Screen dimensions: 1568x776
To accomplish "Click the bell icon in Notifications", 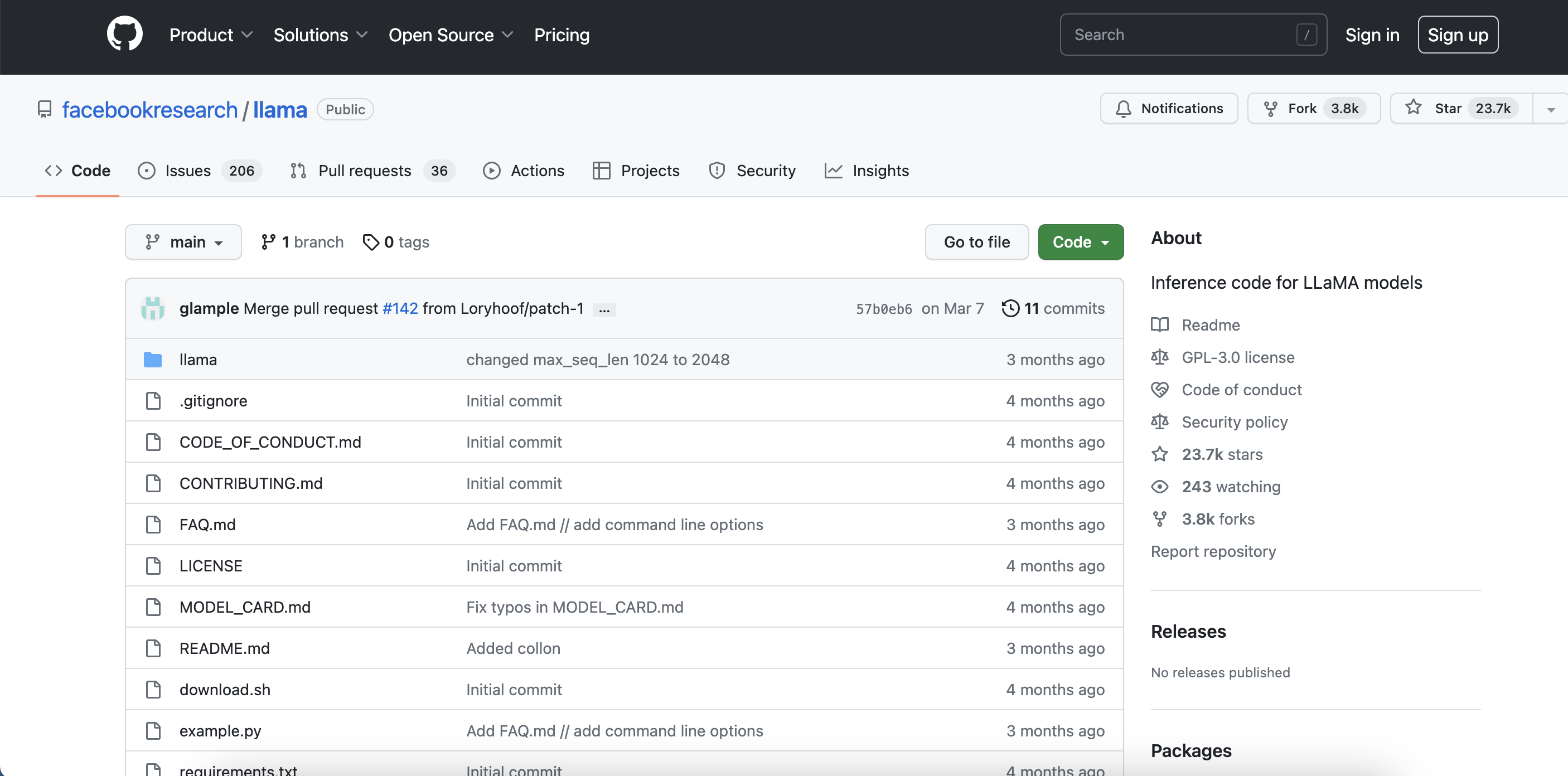I will (x=1123, y=109).
